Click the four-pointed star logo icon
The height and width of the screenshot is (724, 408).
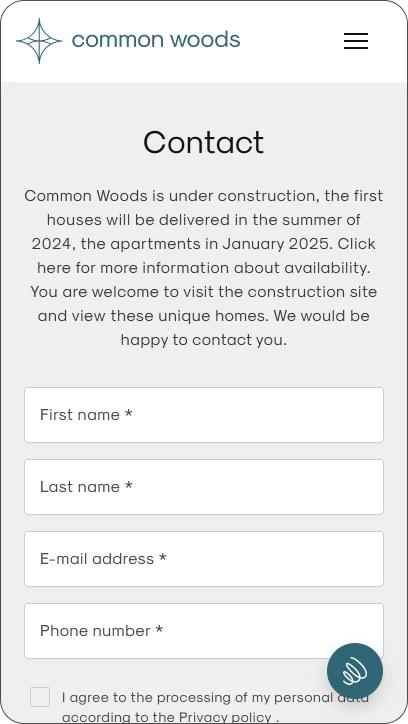(39, 41)
